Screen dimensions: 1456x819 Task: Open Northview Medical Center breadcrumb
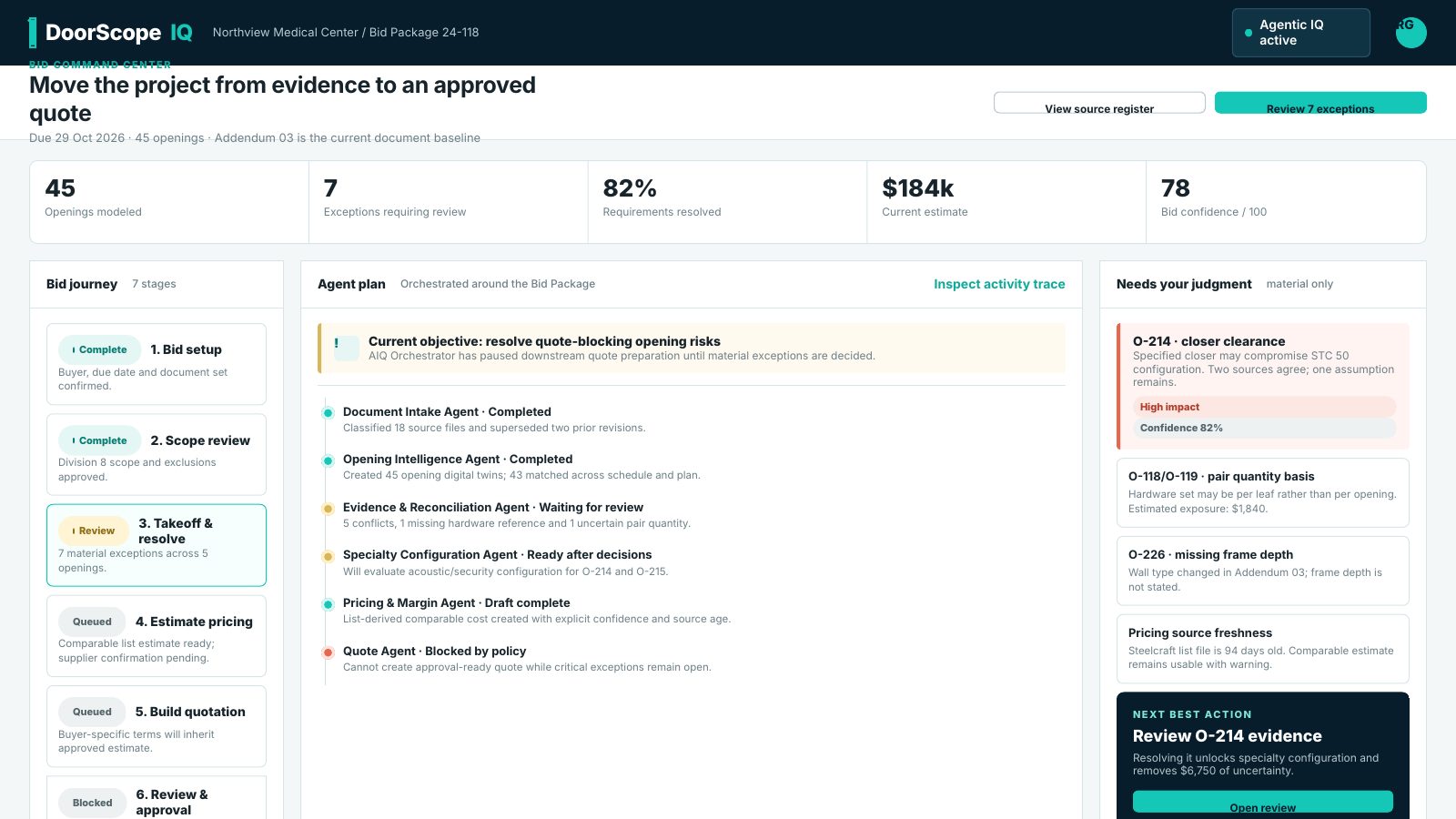[x=286, y=32]
